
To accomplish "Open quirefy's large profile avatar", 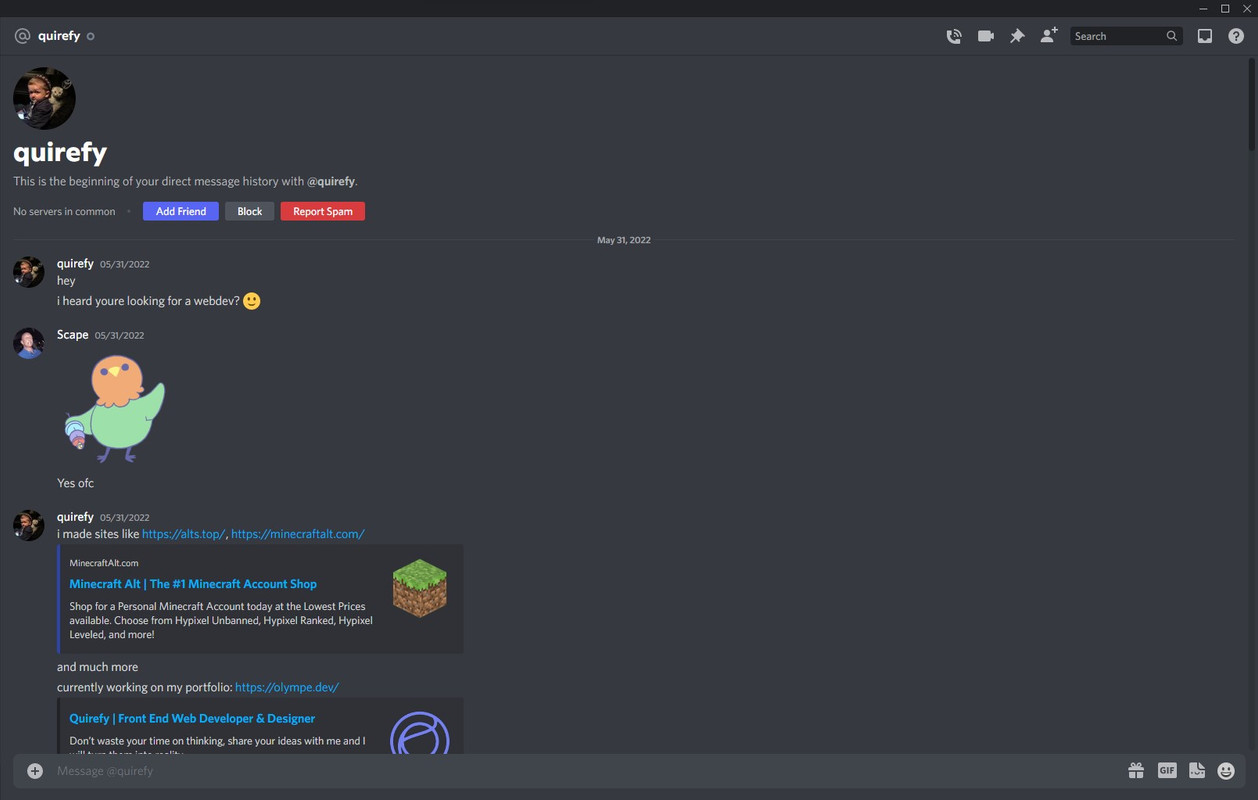I will coord(44,98).
